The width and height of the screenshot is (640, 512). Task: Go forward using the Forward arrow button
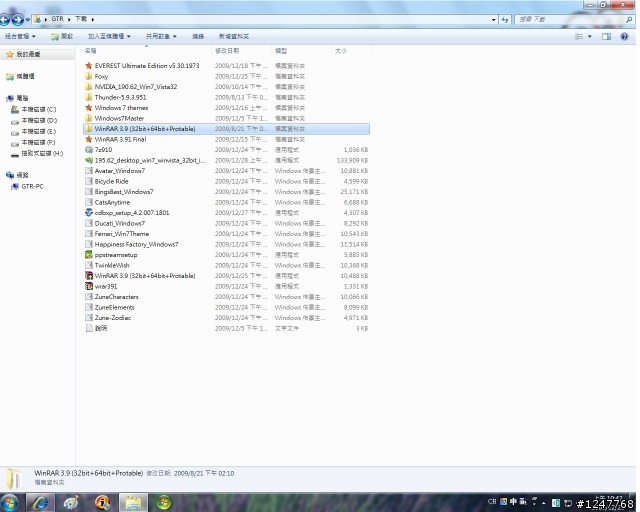pos(17,19)
